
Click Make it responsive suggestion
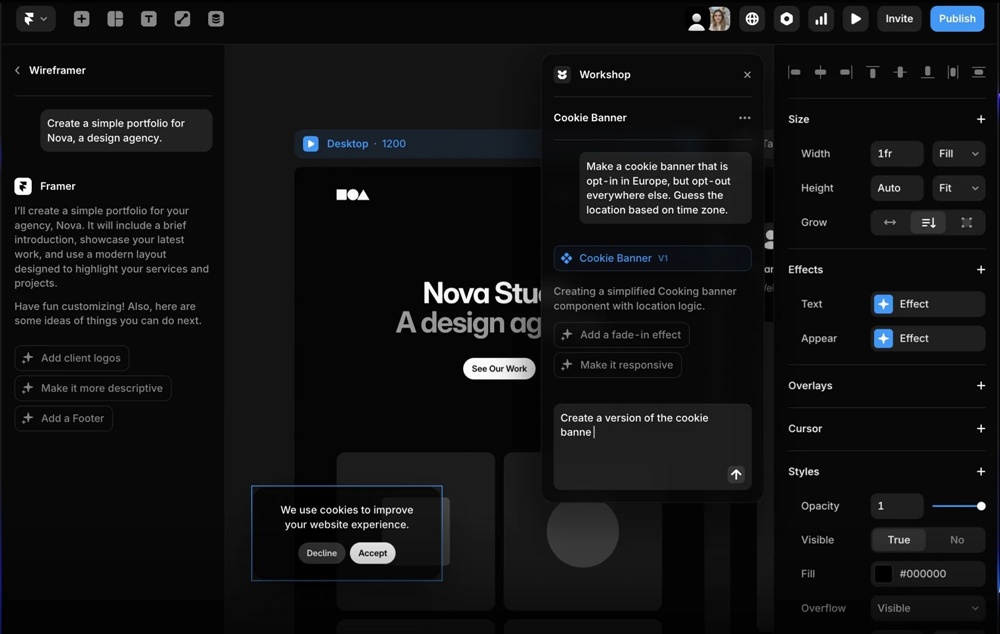(x=617, y=365)
